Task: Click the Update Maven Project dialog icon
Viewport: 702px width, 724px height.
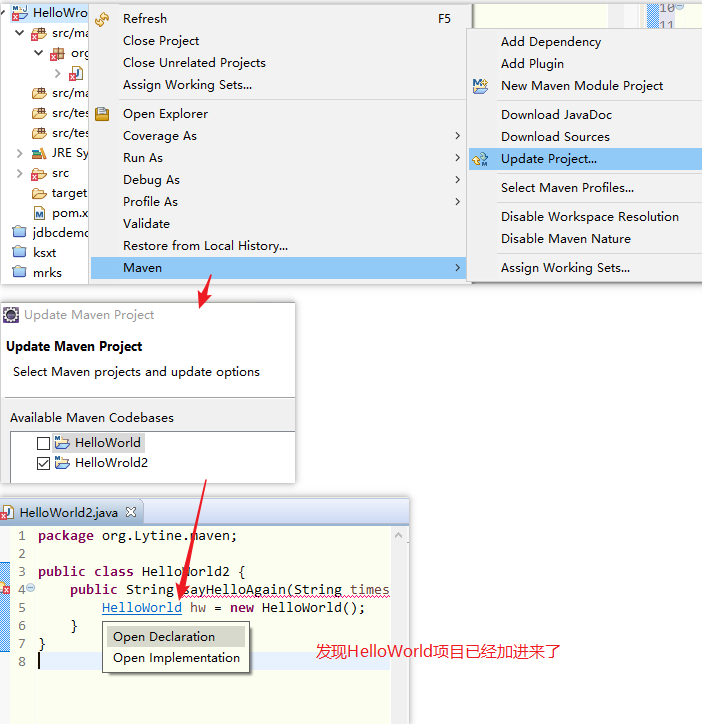Action: 11,315
